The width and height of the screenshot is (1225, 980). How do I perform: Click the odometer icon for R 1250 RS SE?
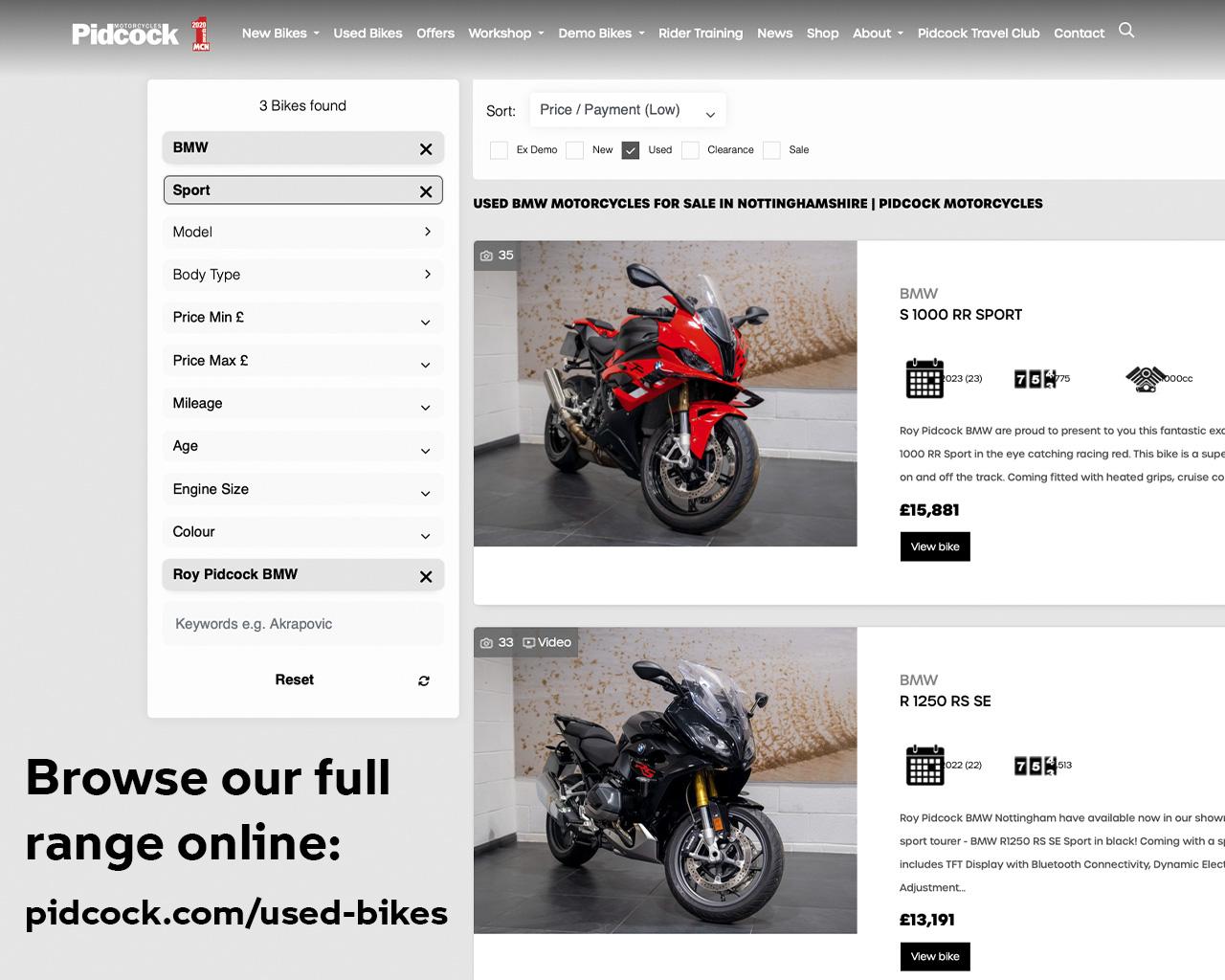1036,766
